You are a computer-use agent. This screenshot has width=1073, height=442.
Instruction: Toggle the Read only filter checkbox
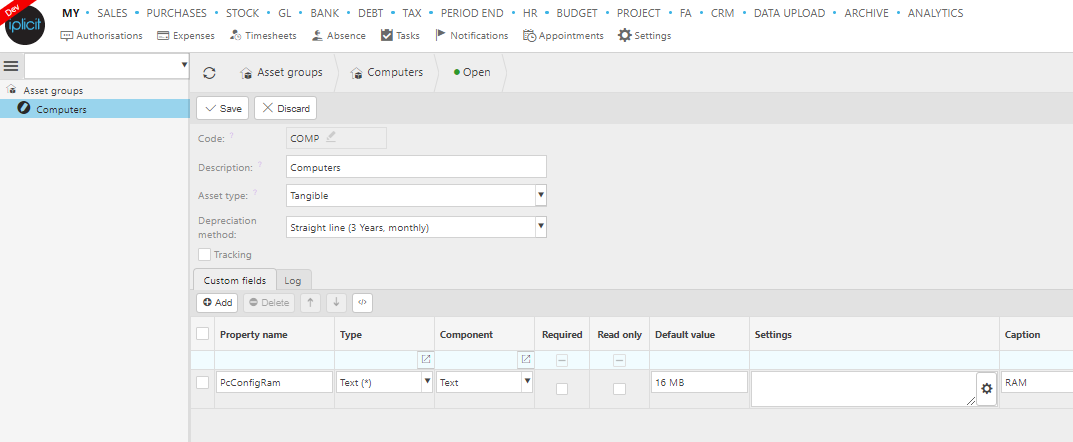tap(619, 361)
